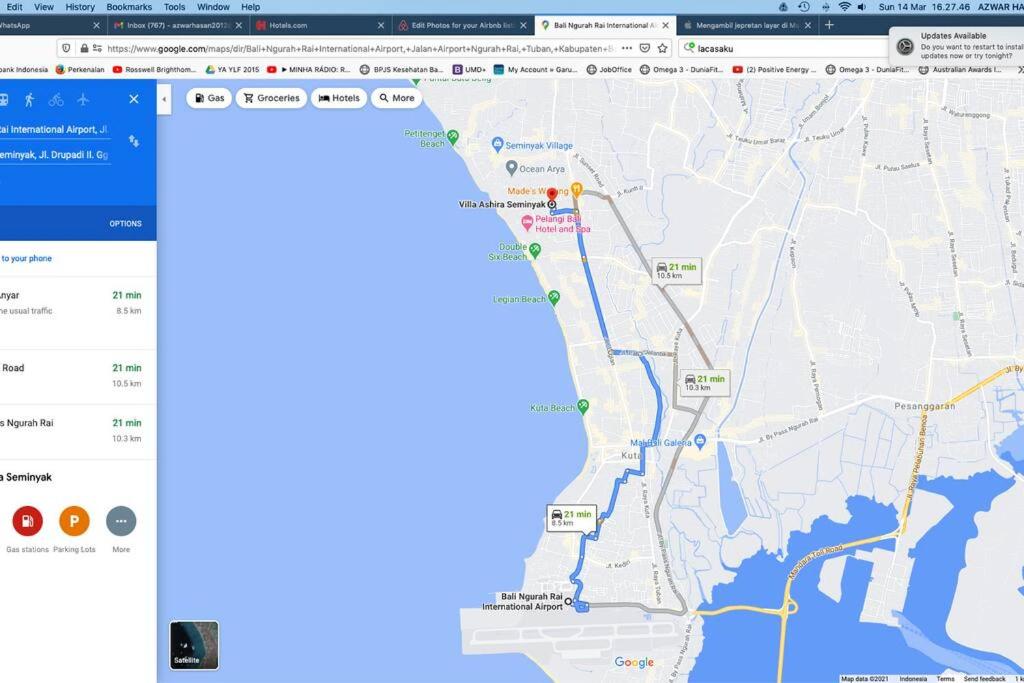Image resolution: width=1024 pixels, height=683 pixels.
Task: Find Parking Lots near destination
Action: [x=74, y=521]
